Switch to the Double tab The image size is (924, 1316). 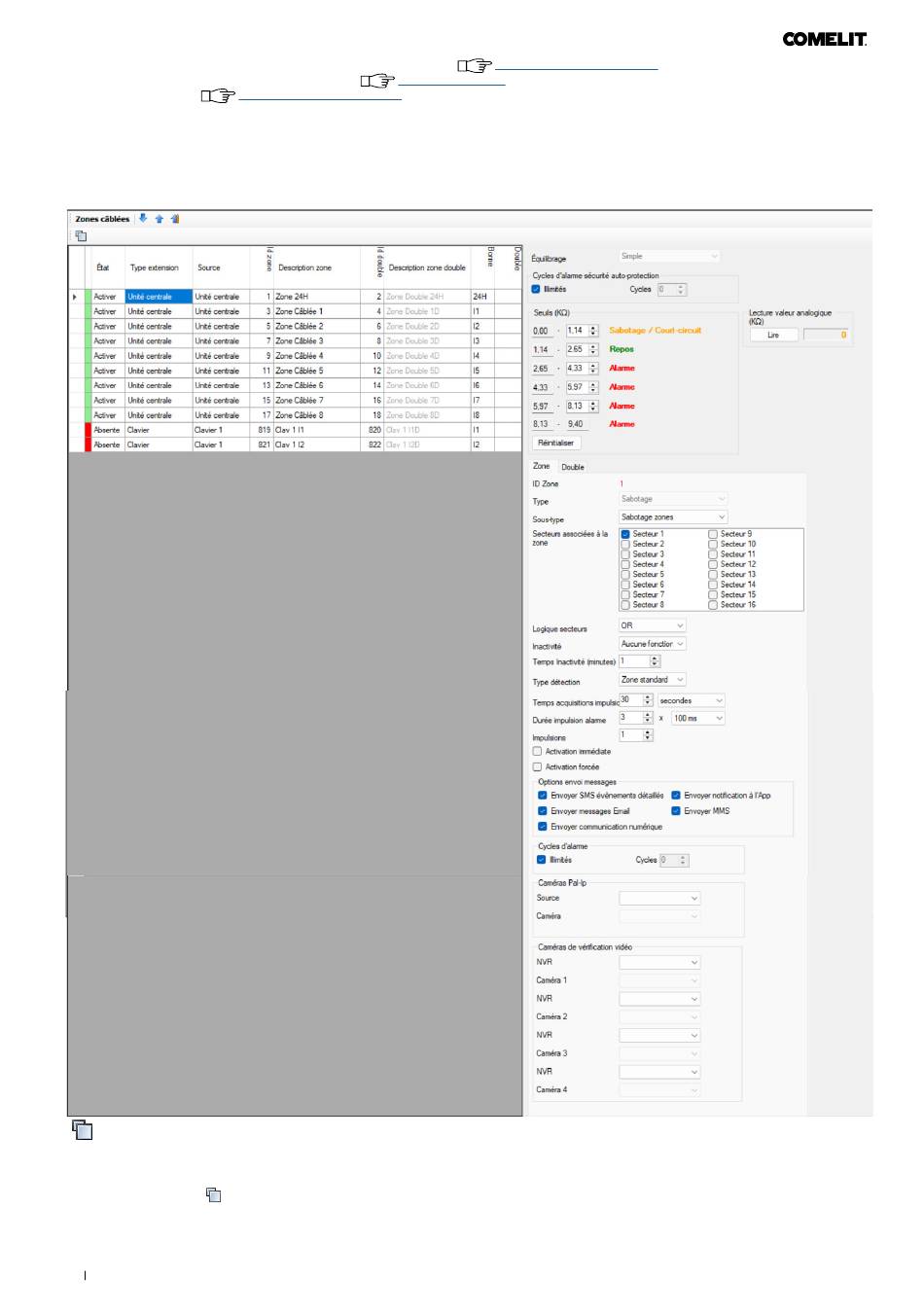pos(574,467)
